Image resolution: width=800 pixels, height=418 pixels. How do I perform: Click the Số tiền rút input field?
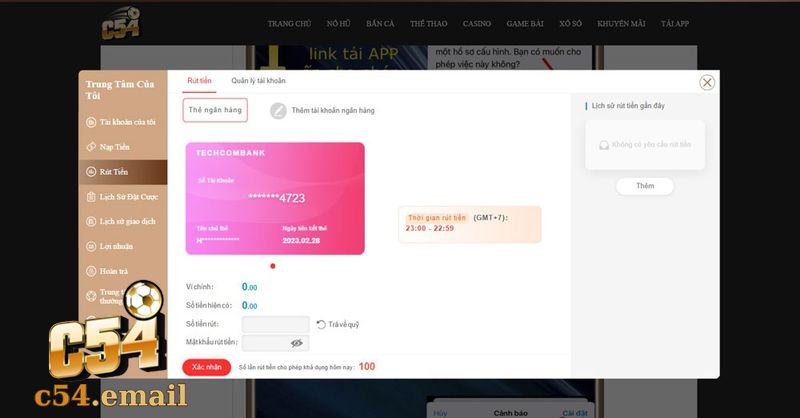click(276, 324)
